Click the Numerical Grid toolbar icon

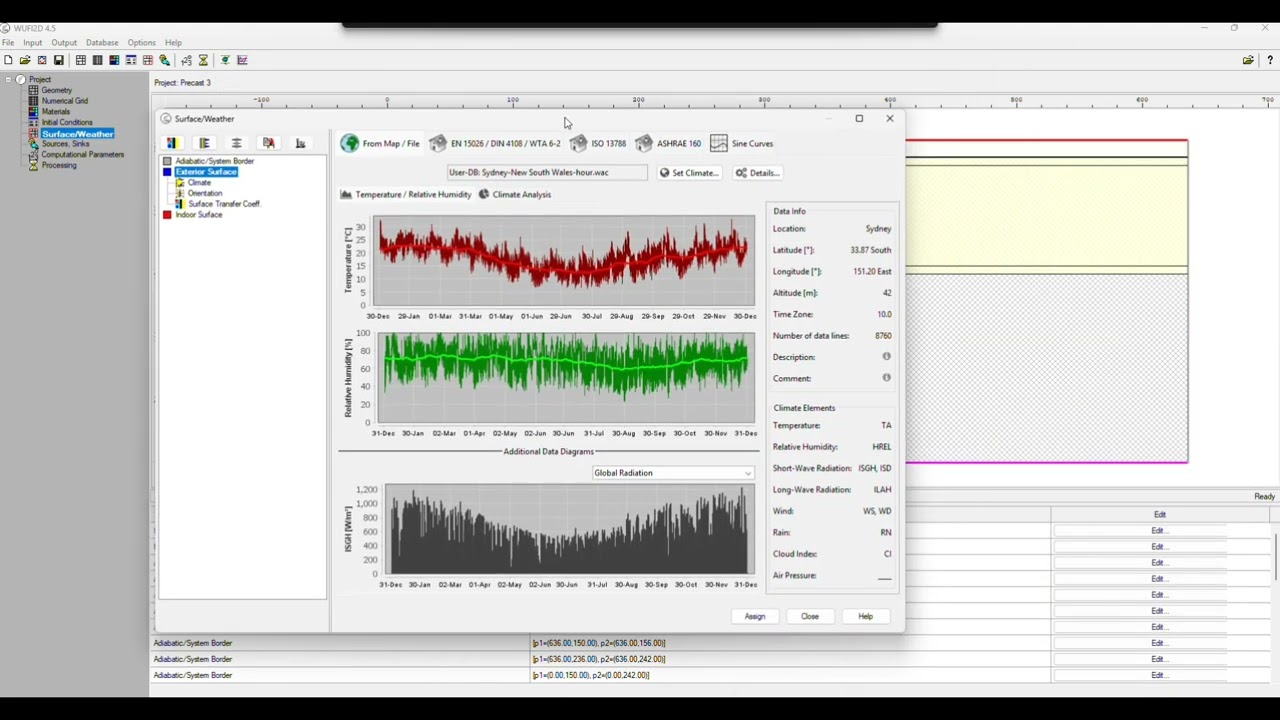pyautogui.click(x=97, y=60)
